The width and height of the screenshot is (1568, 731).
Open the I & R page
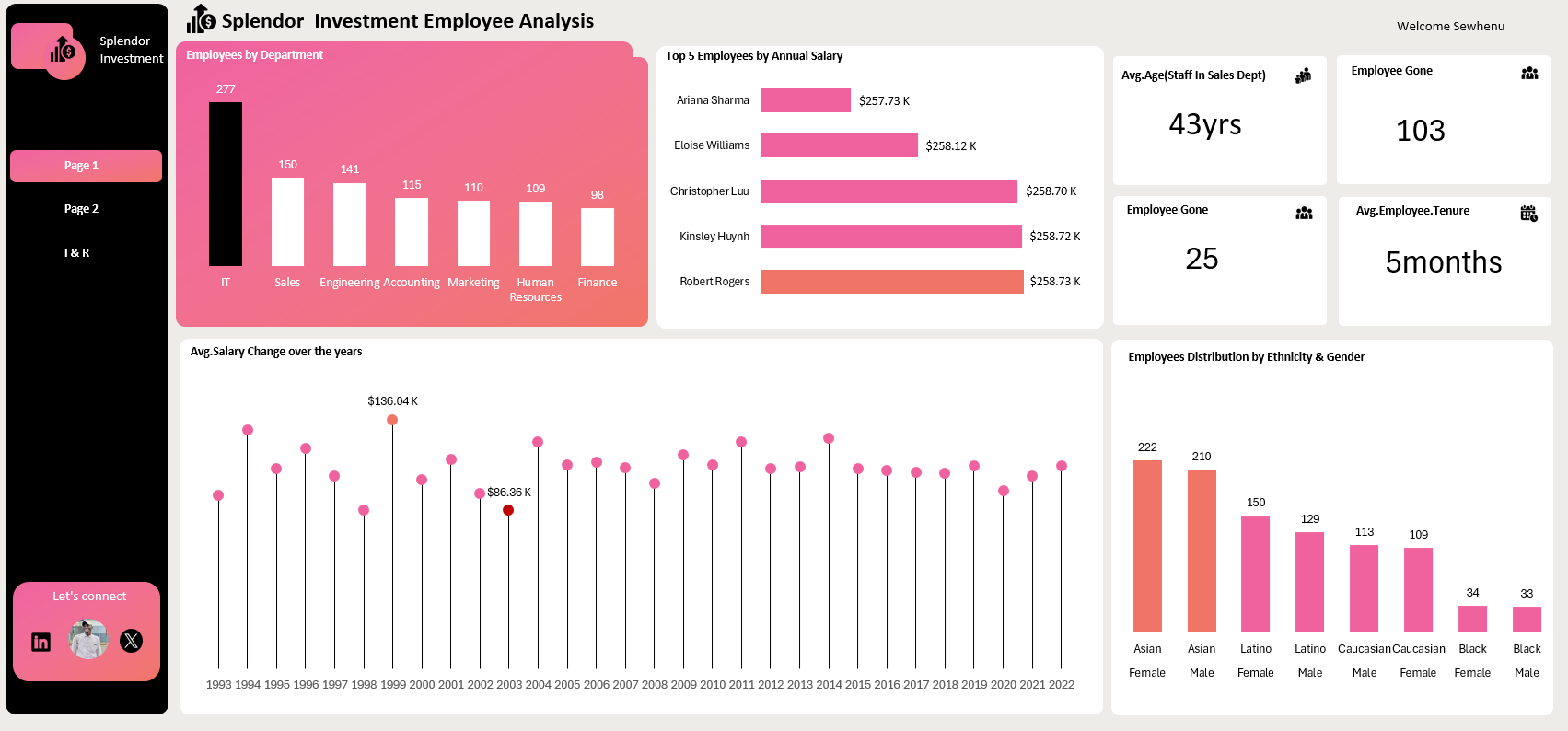tap(76, 252)
